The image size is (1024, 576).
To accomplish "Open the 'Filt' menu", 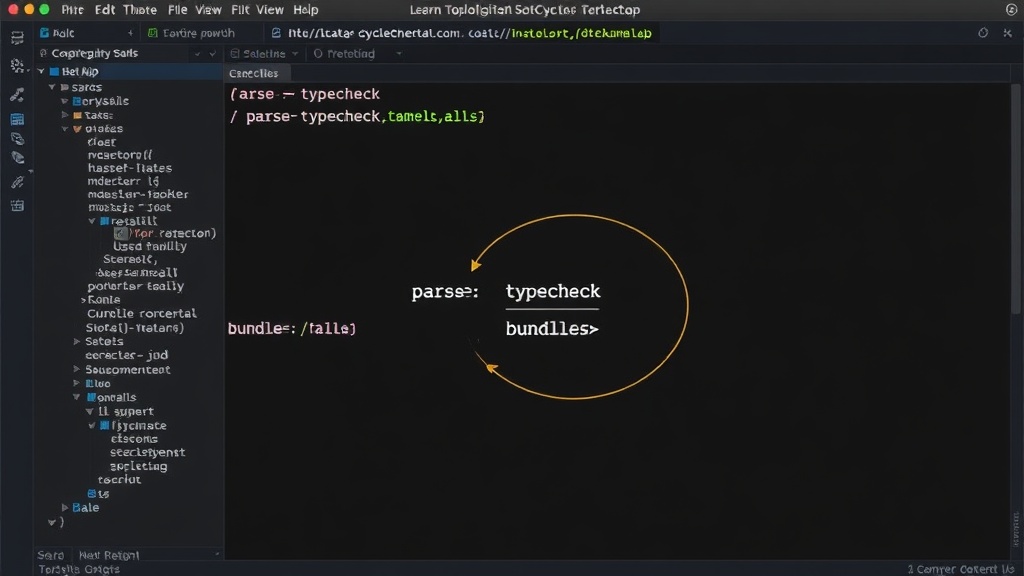I will point(240,10).
